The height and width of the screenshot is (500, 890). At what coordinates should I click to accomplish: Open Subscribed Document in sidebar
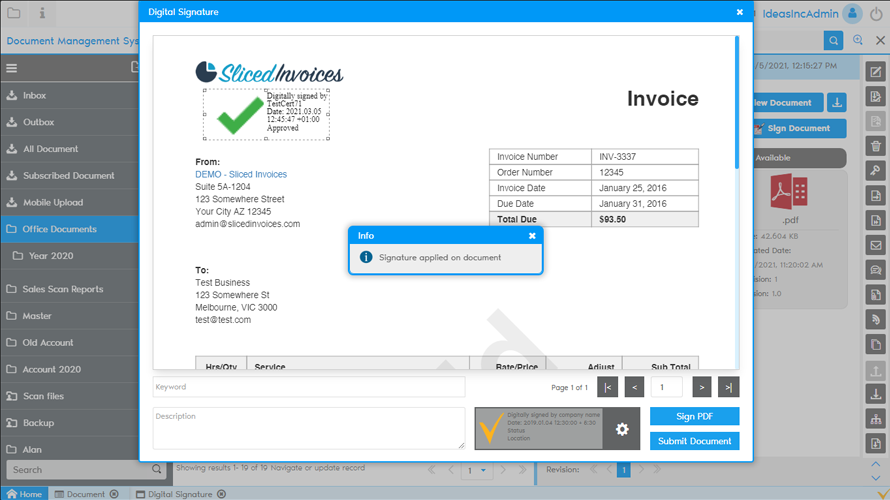[x=69, y=175]
